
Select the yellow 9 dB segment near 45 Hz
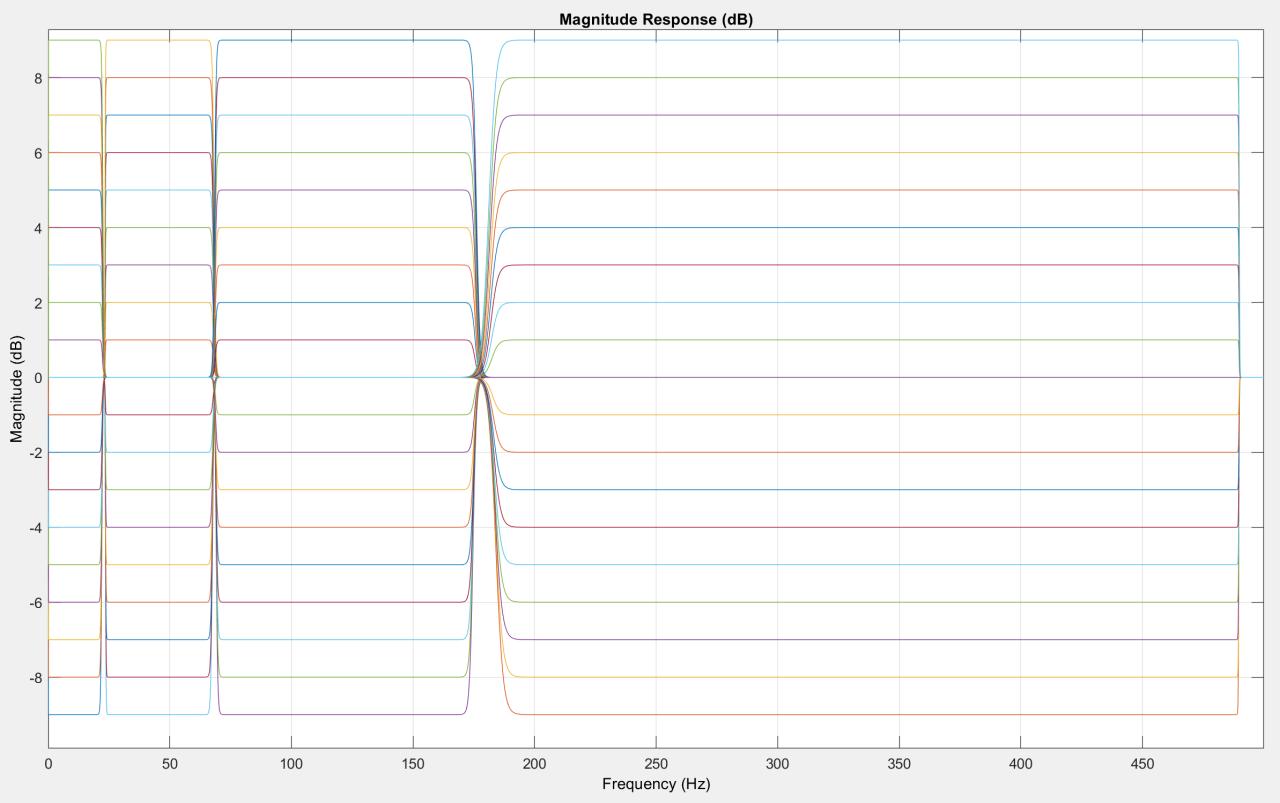158,41
